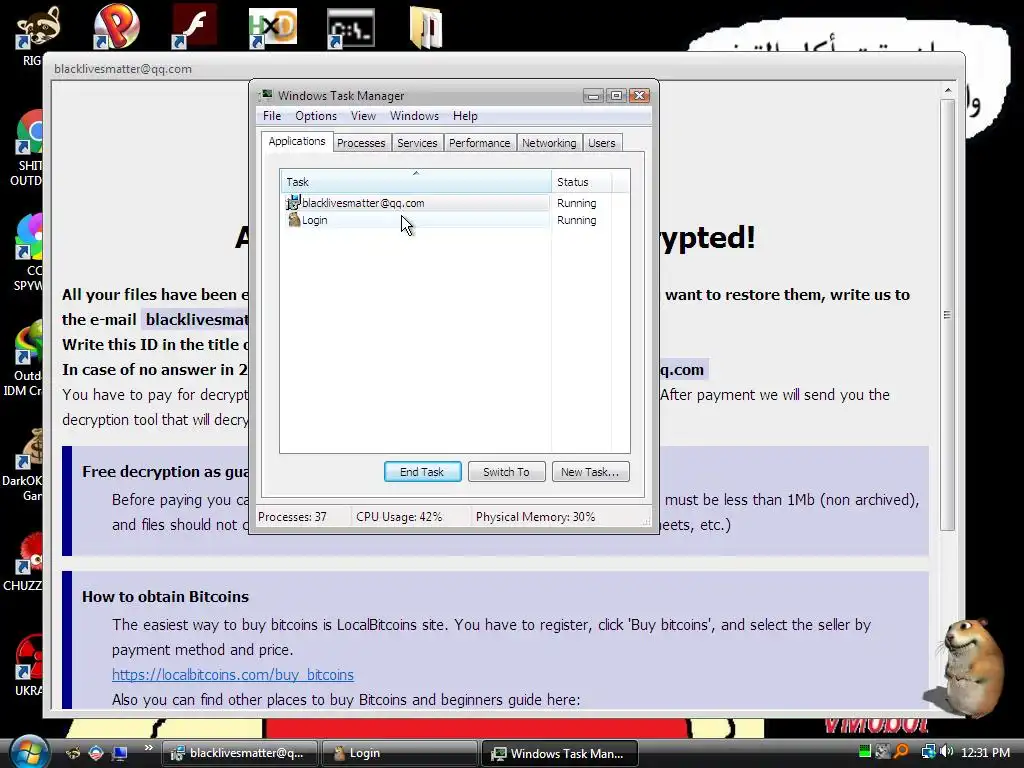Click Physical Memory: 30% status text

(x=535, y=517)
